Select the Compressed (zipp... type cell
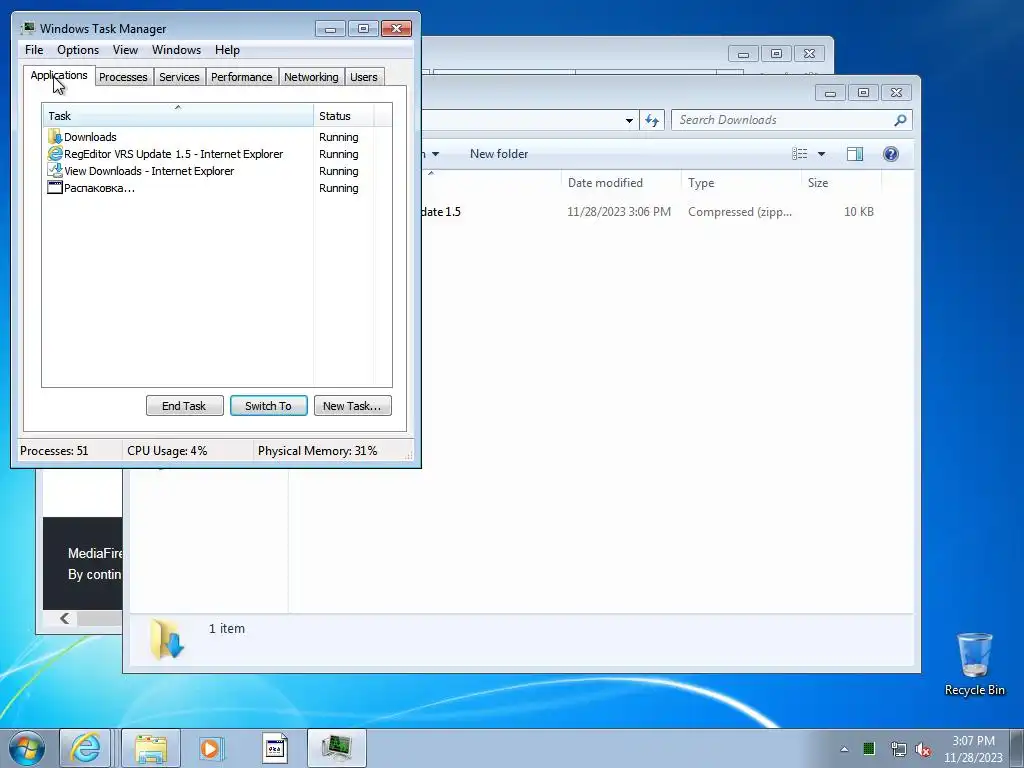Screen dimensions: 1024x768 740,212
